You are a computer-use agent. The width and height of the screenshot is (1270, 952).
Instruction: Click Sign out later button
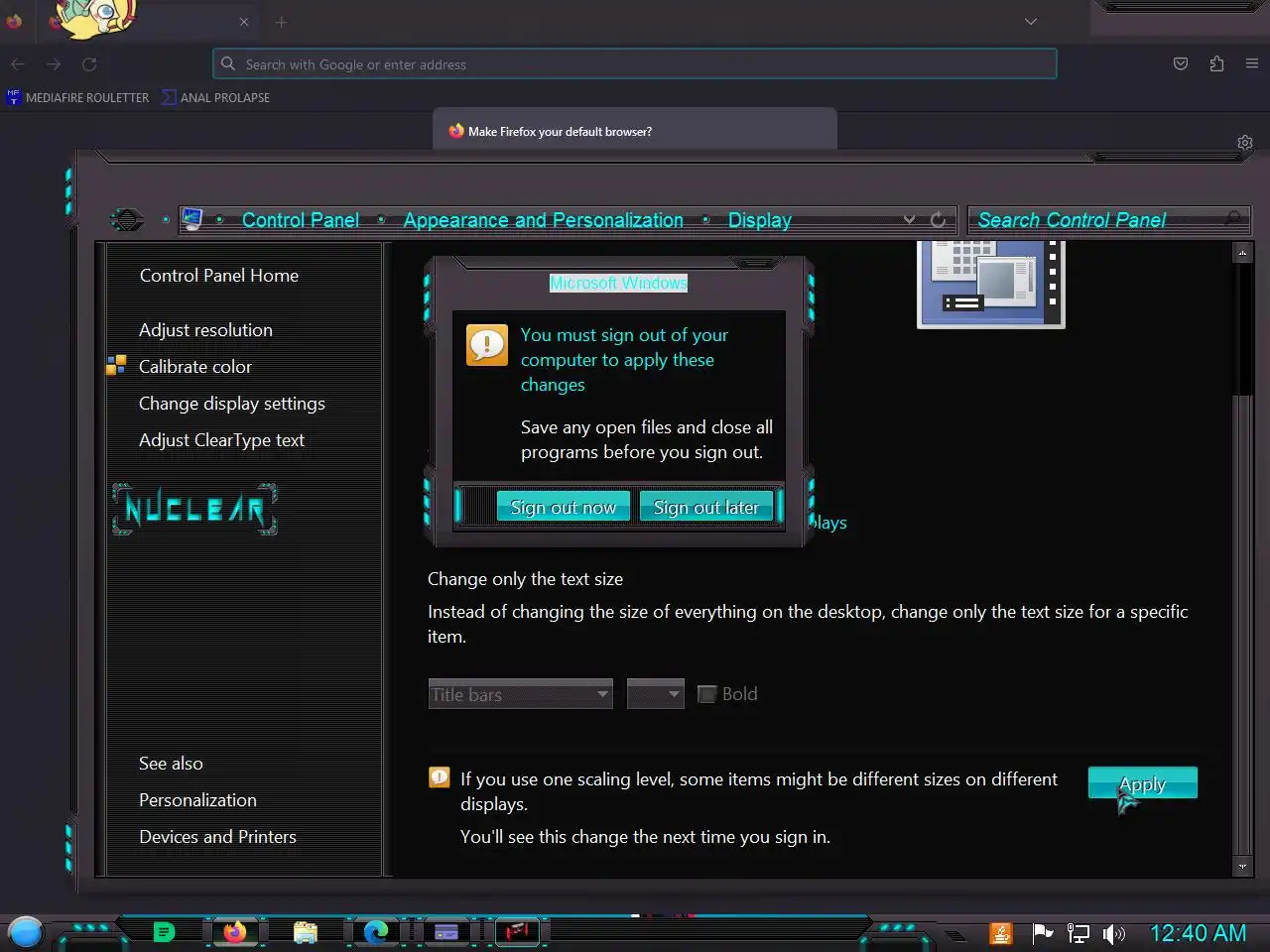(x=706, y=508)
